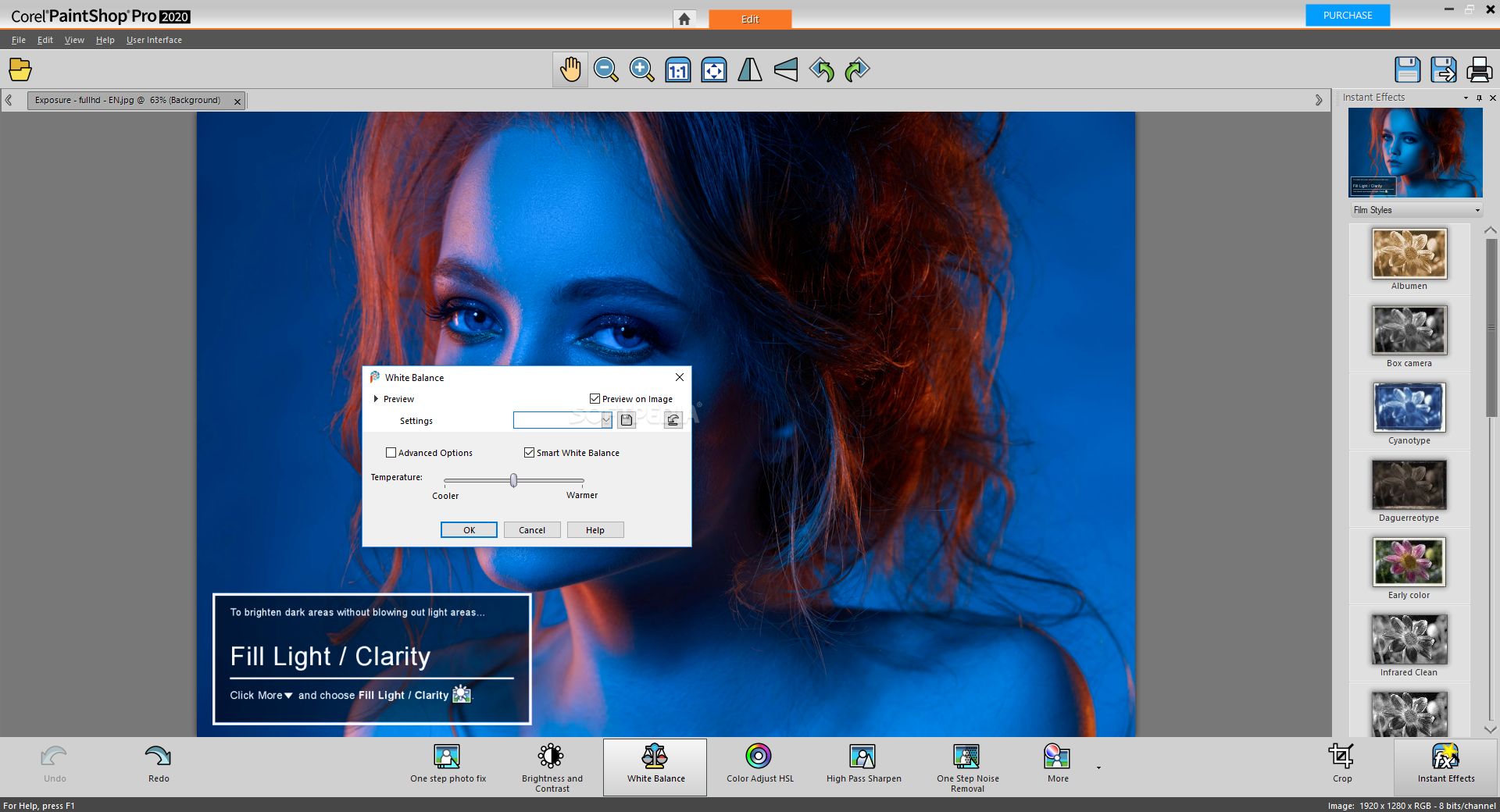Image resolution: width=1500 pixels, height=812 pixels.
Task: Open the Settings presets dropdown in White Balance
Action: [x=606, y=420]
